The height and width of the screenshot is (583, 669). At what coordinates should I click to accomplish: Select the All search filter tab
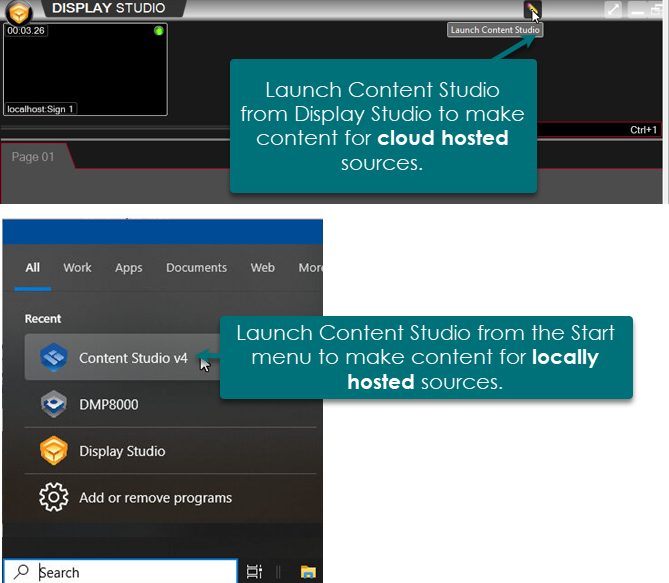(x=33, y=268)
